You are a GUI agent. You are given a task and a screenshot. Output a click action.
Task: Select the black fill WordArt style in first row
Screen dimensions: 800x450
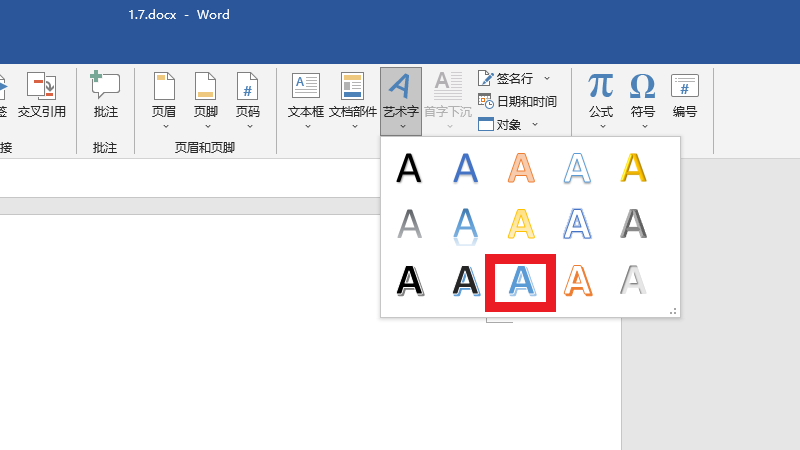click(409, 168)
